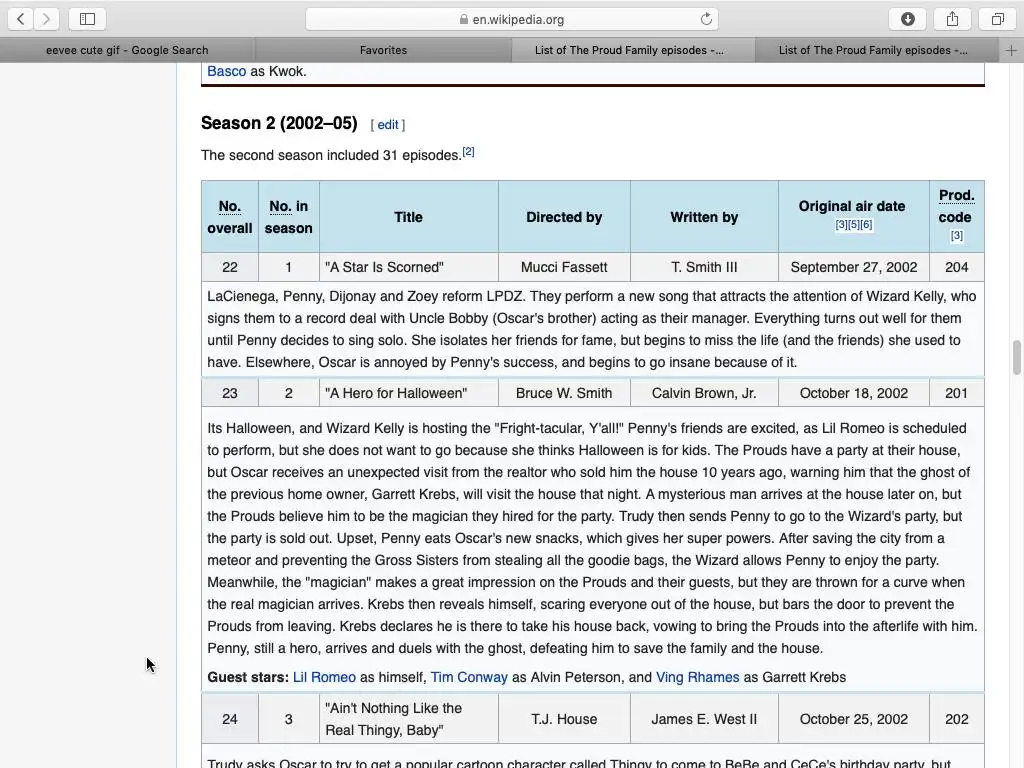Click the padlock in the address bar
This screenshot has height=768, width=1024.
click(x=464, y=19)
